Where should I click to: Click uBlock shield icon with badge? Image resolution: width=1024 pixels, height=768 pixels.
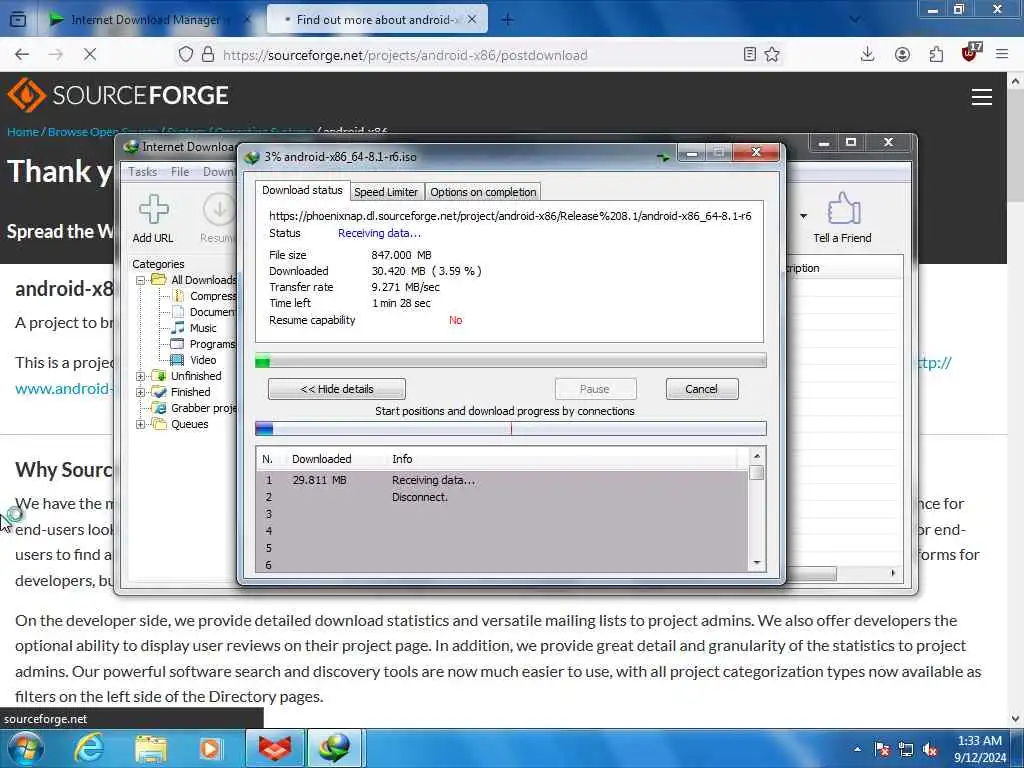970,53
